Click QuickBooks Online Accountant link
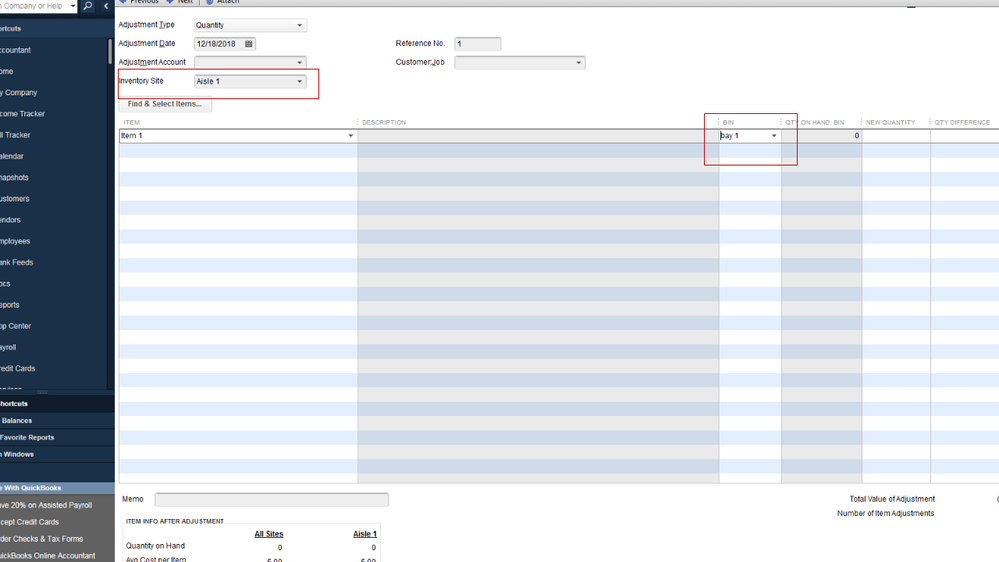This screenshot has width=999, height=562. coord(48,556)
